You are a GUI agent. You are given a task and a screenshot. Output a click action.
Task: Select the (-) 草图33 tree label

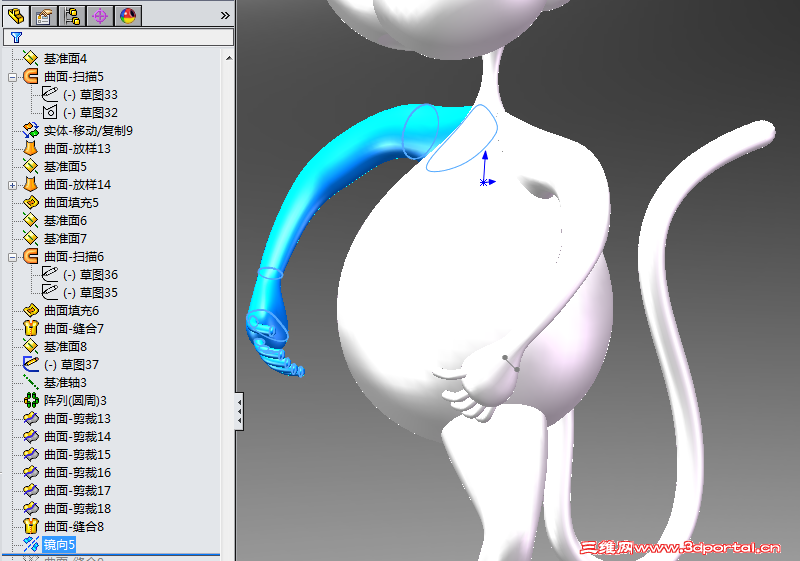[x=90, y=95]
